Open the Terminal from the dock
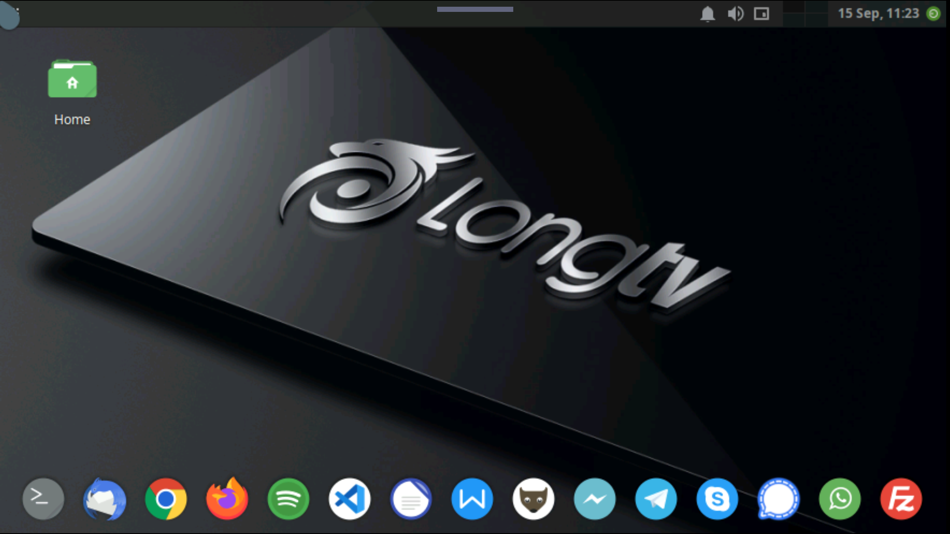This screenshot has height=534, width=950. click(x=43, y=499)
